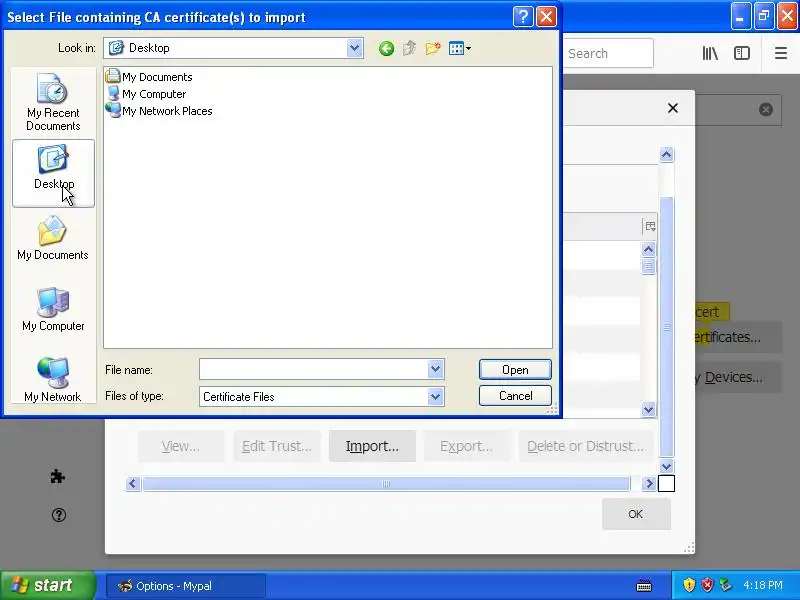The image size is (800, 600).
Task: Click Mypal Search box
Action: click(608, 53)
